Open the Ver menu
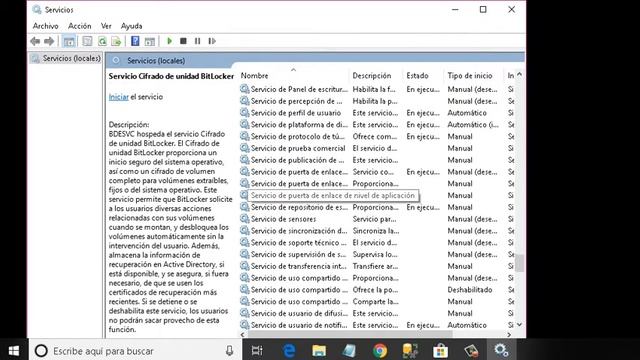The height and width of the screenshot is (360, 640). (106, 26)
